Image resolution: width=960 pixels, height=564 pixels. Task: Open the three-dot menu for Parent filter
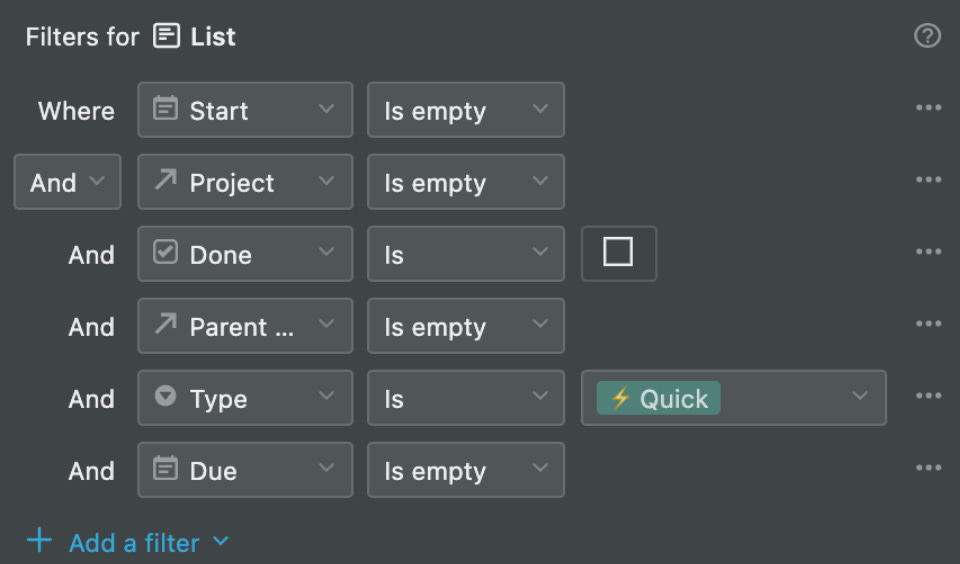tap(928, 324)
